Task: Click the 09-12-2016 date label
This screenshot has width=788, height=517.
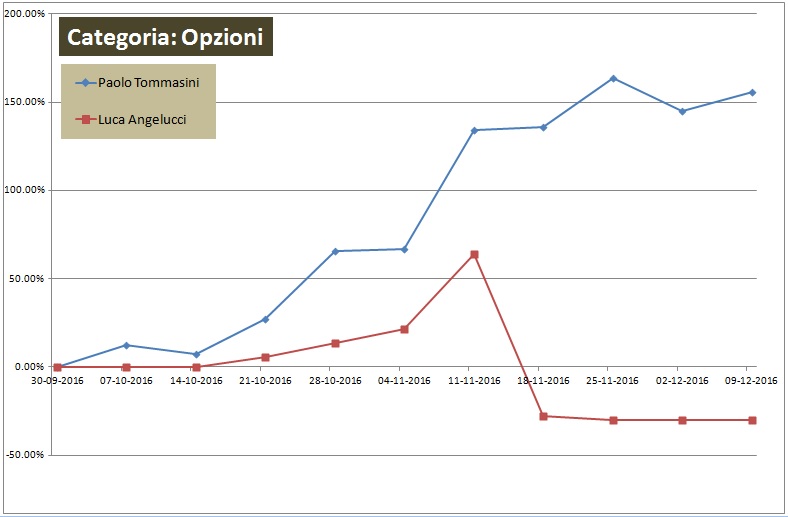Action: tap(751, 380)
